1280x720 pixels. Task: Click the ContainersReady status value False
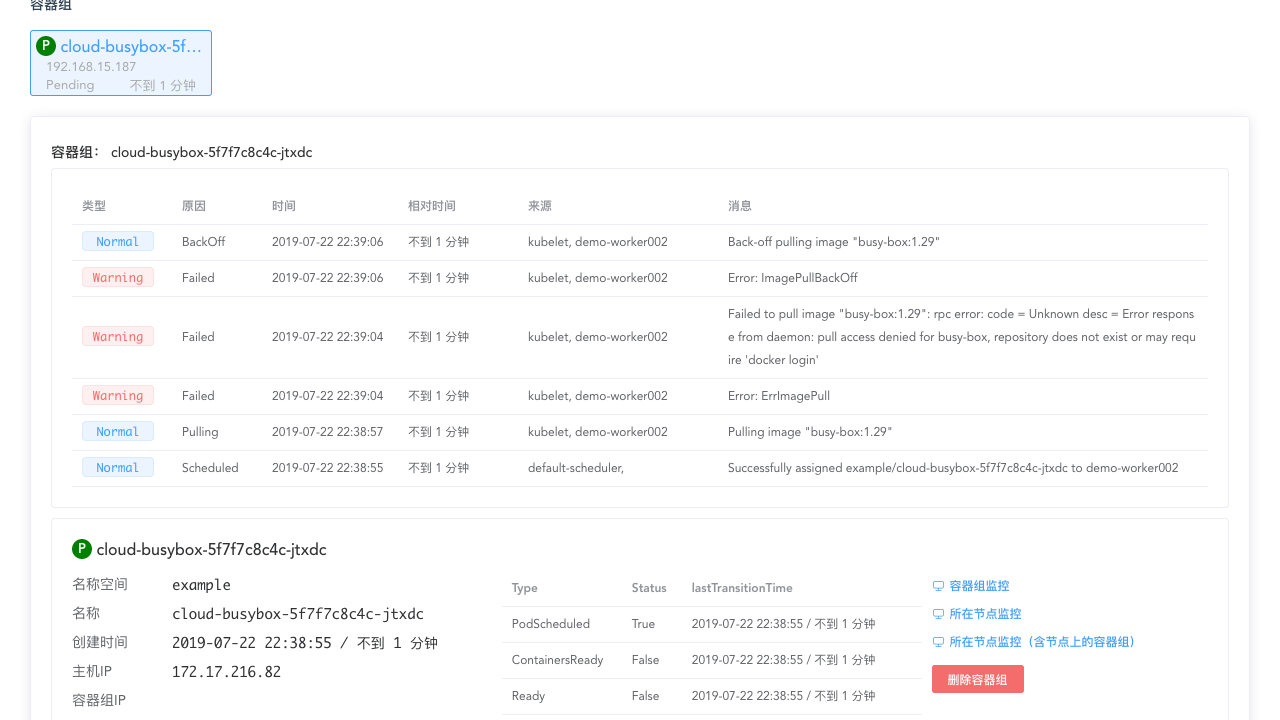coord(645,659)
